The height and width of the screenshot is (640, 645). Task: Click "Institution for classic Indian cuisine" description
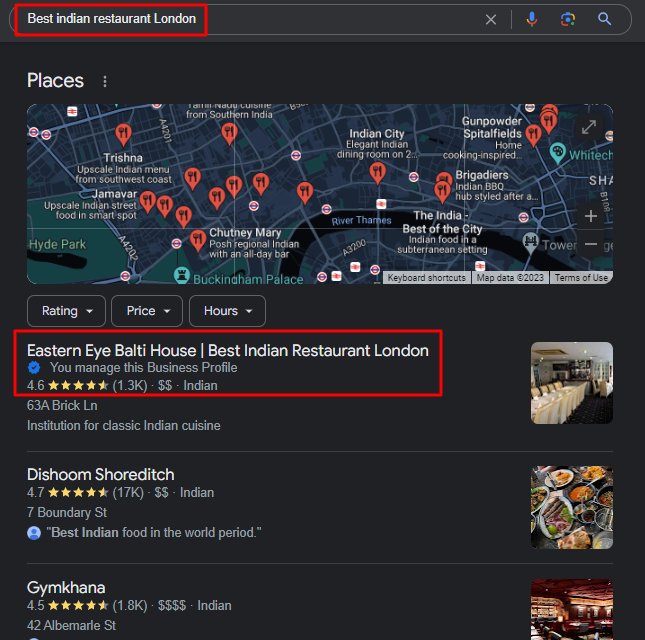pos(123,426)
